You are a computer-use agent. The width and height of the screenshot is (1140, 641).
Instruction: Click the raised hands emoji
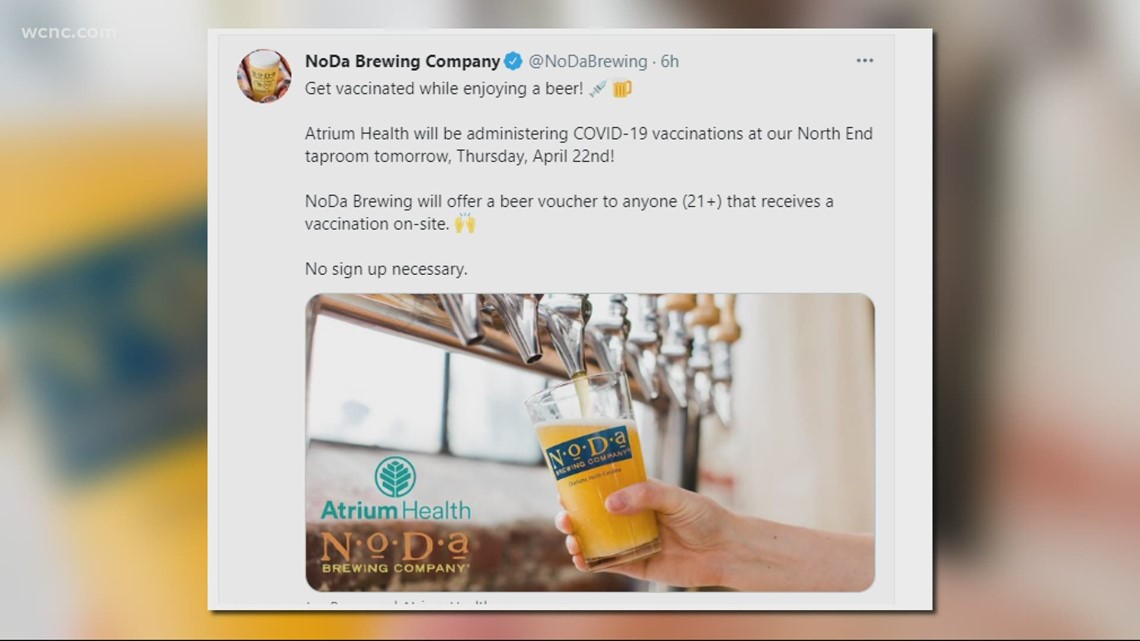[465, 223]
